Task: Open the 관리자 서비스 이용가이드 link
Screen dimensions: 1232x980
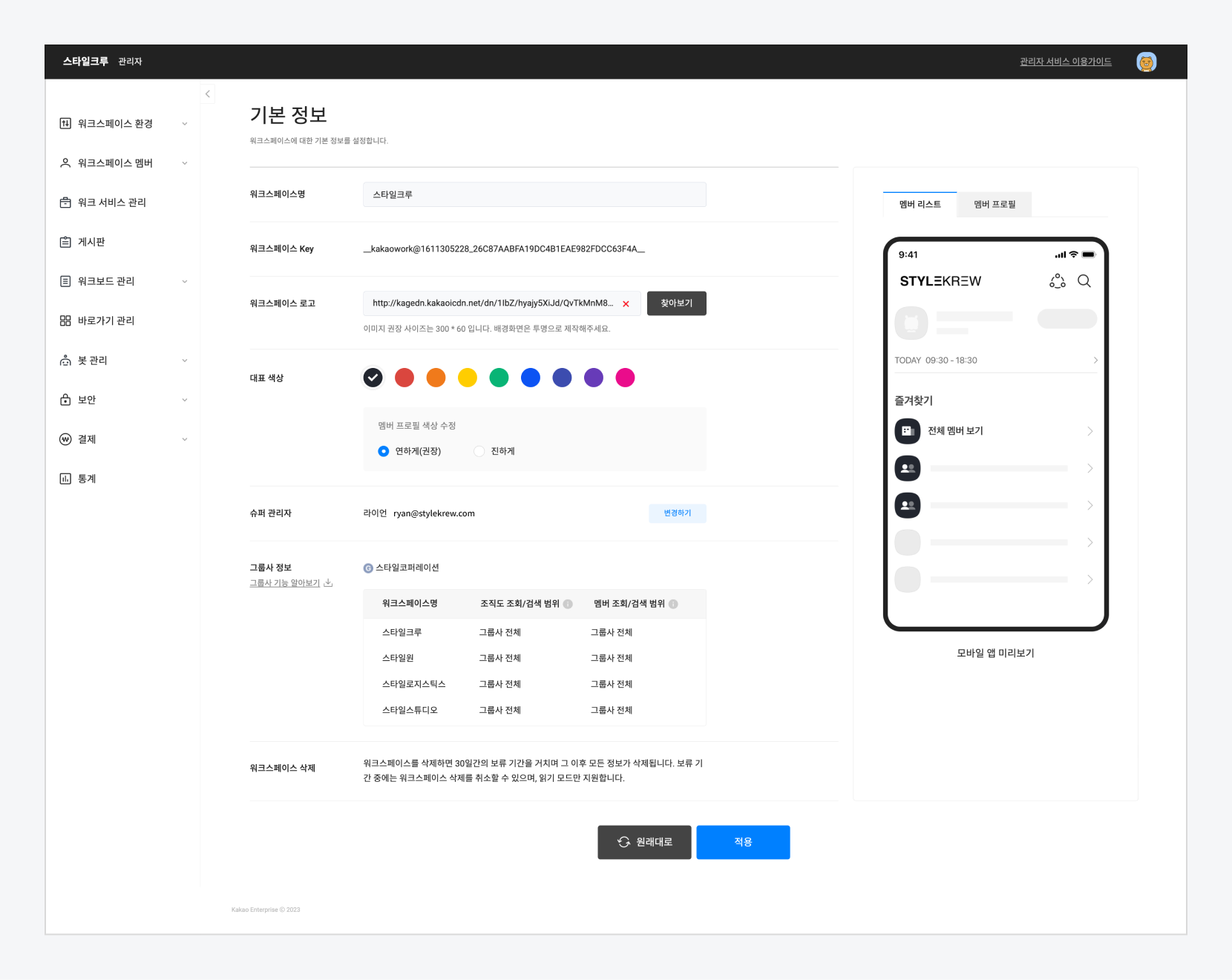Action: click(1065, 62)
